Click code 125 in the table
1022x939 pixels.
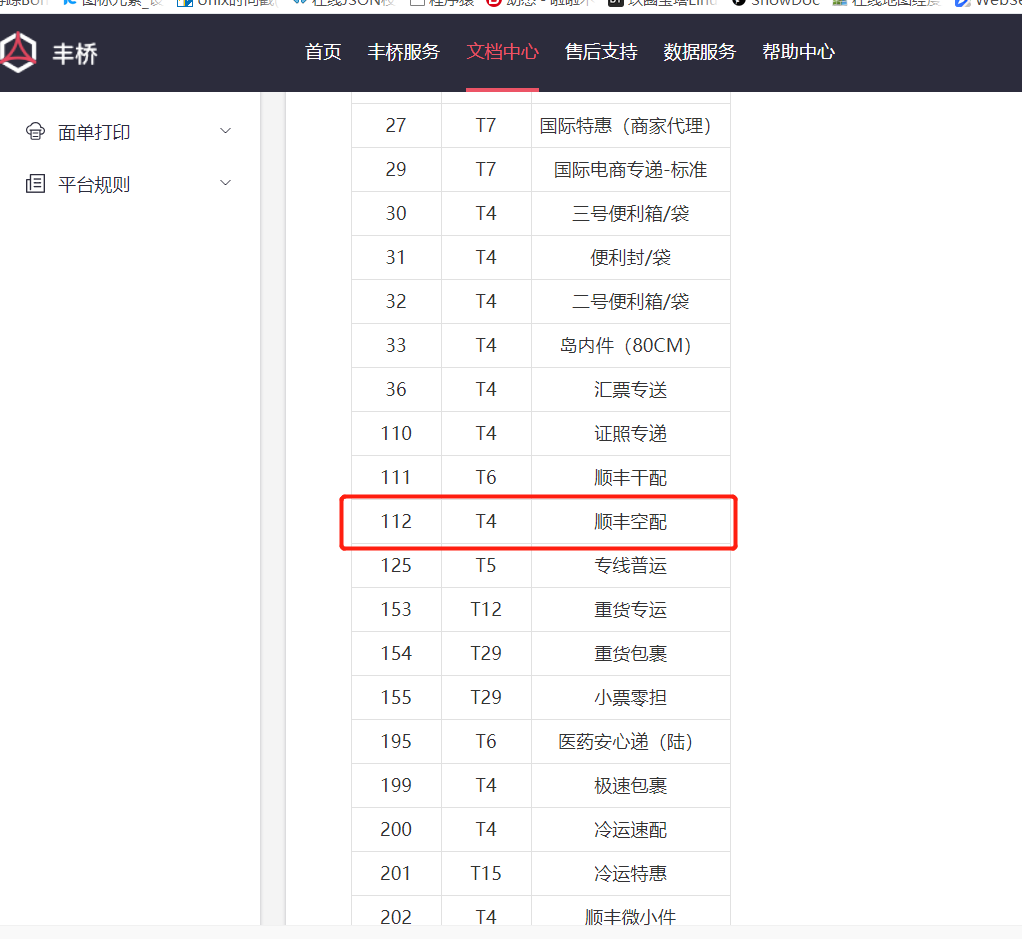[396, 565]
